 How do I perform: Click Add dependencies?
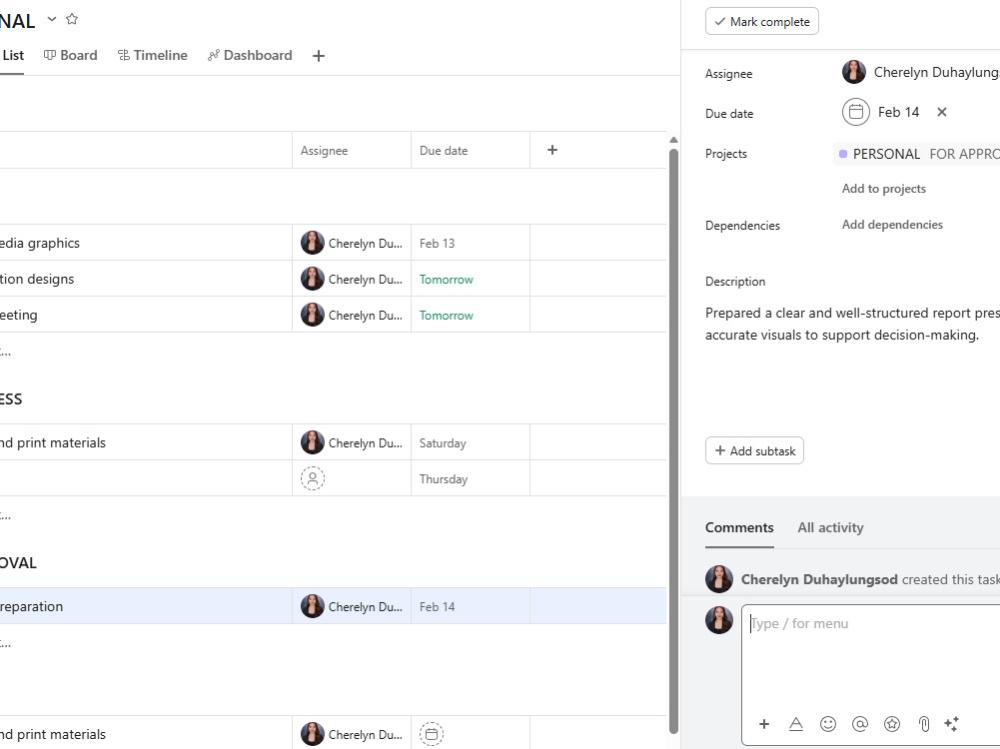[x=892, y=225]
